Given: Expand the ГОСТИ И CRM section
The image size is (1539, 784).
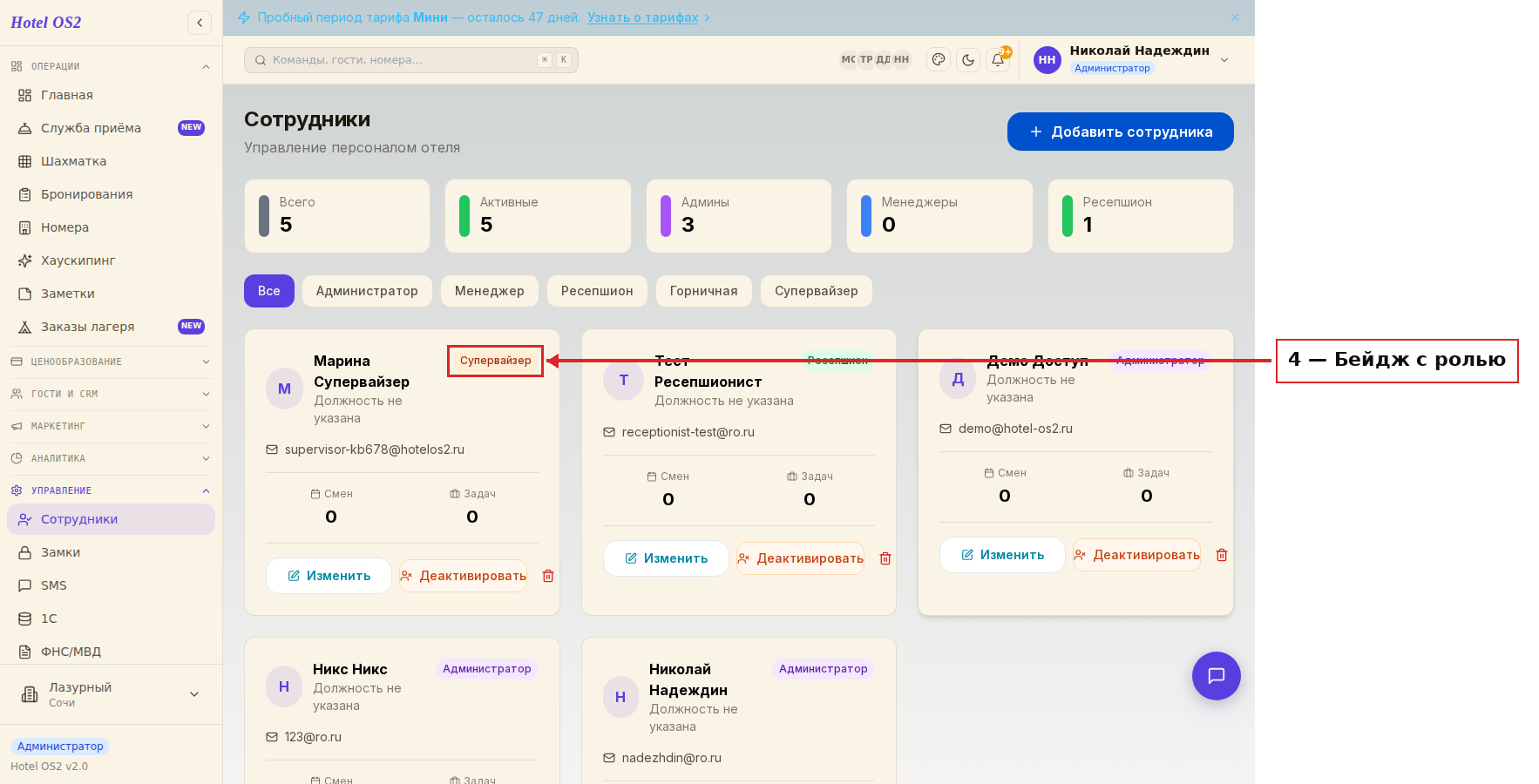Looking at the screenshot, I should point(111,394).
